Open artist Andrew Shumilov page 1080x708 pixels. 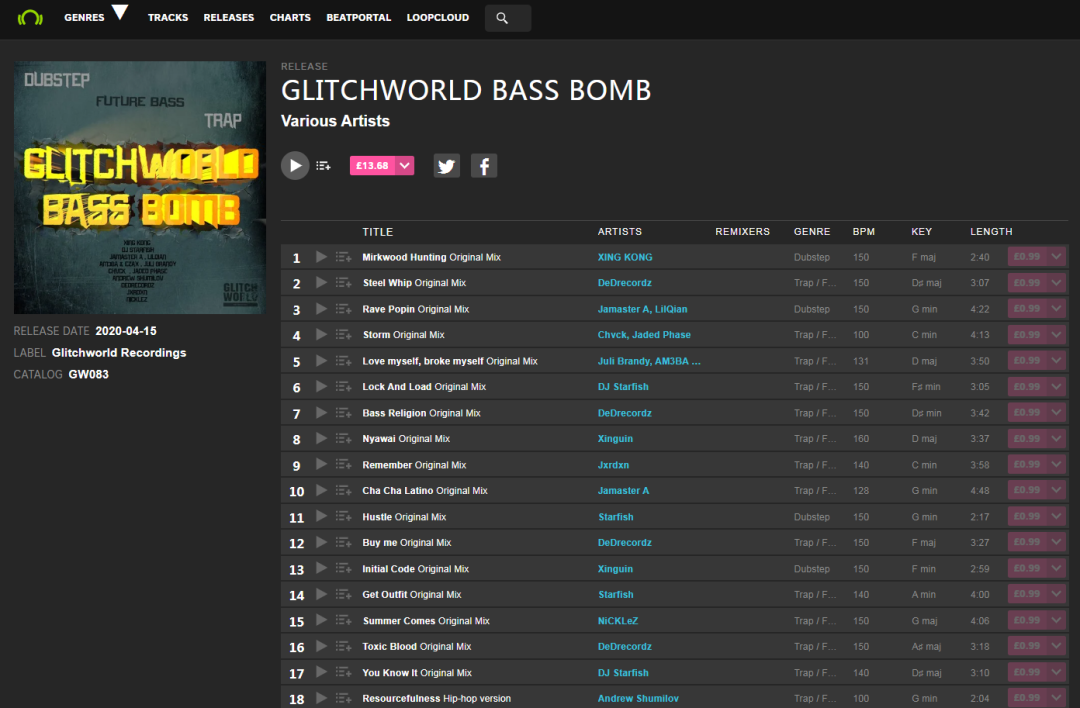pos(638,698)
